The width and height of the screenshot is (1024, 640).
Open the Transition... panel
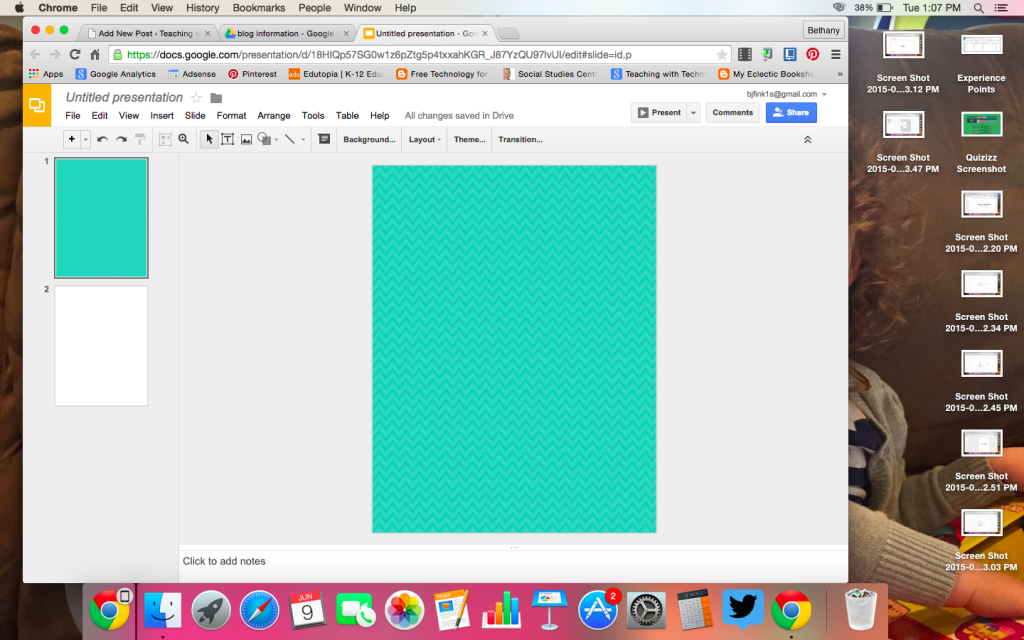pos(520,139)
